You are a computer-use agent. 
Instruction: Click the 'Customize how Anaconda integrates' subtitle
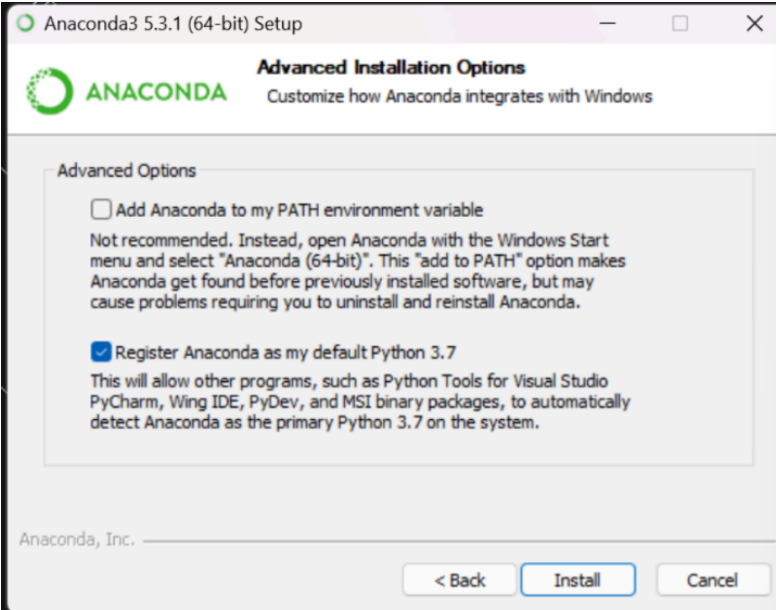coord(459,96)
